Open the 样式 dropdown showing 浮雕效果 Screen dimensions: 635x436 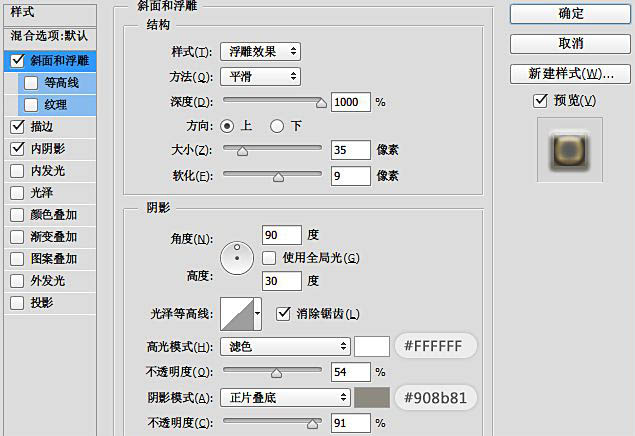click(260, 52)
